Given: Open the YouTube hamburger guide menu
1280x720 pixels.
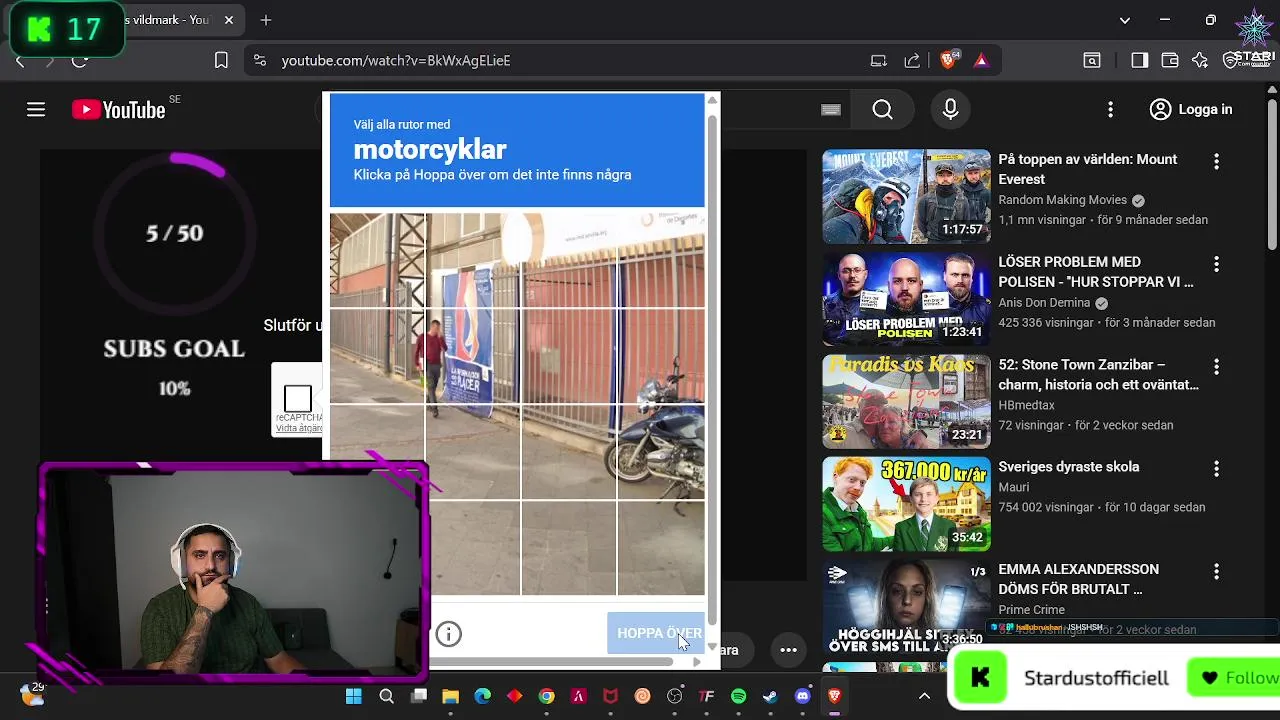Looking at the screenshot, I should point(36,110).
